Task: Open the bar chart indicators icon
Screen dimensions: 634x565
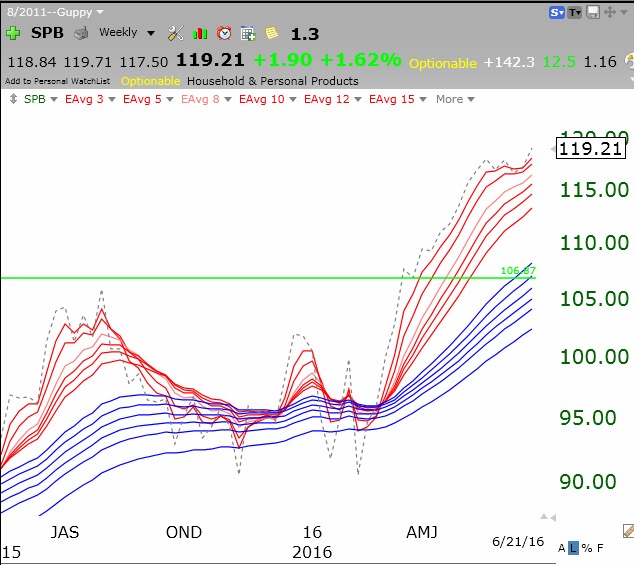Action: coord(200,33)
